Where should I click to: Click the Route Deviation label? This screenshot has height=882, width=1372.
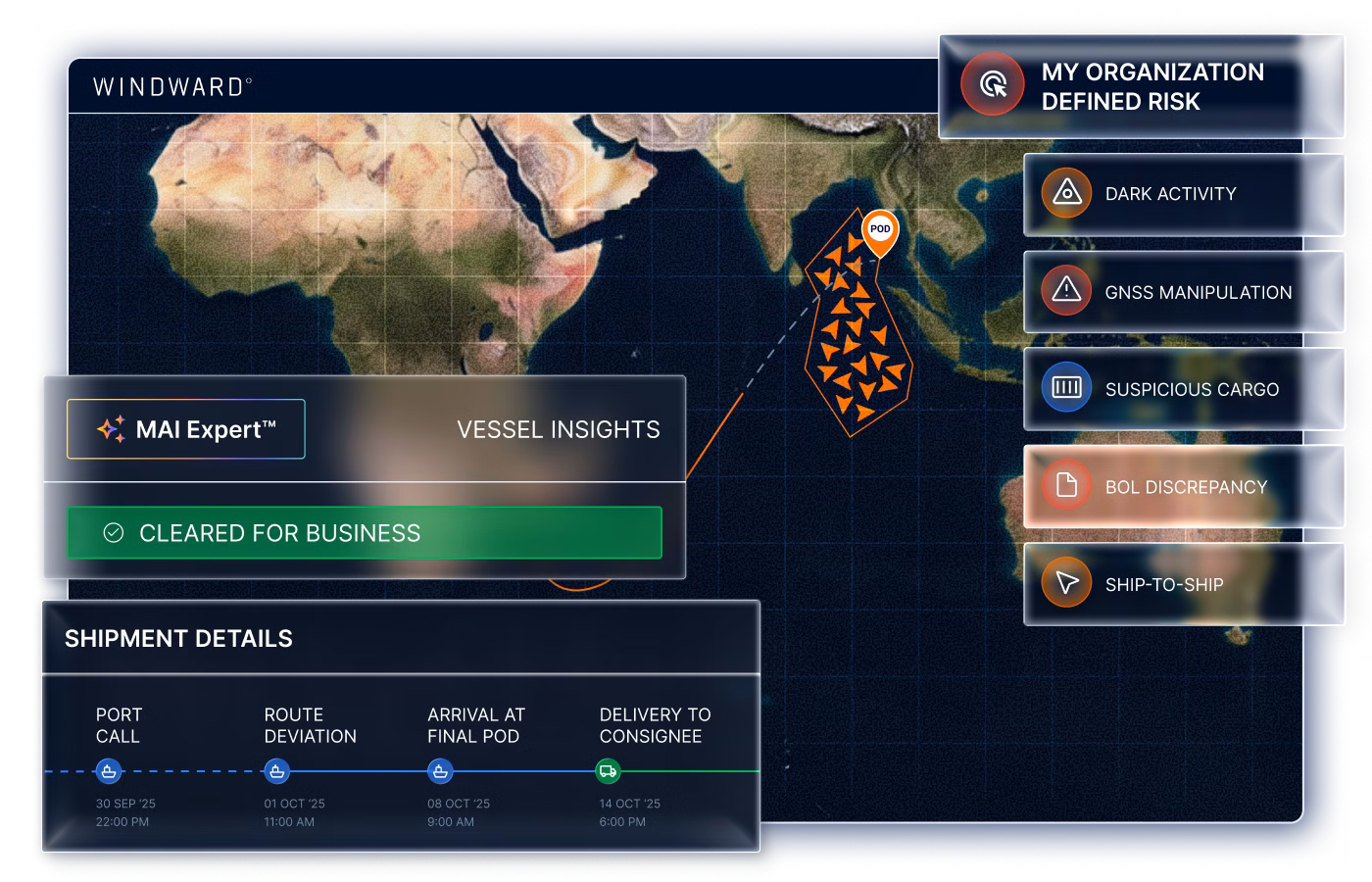[x=311, y=725]
